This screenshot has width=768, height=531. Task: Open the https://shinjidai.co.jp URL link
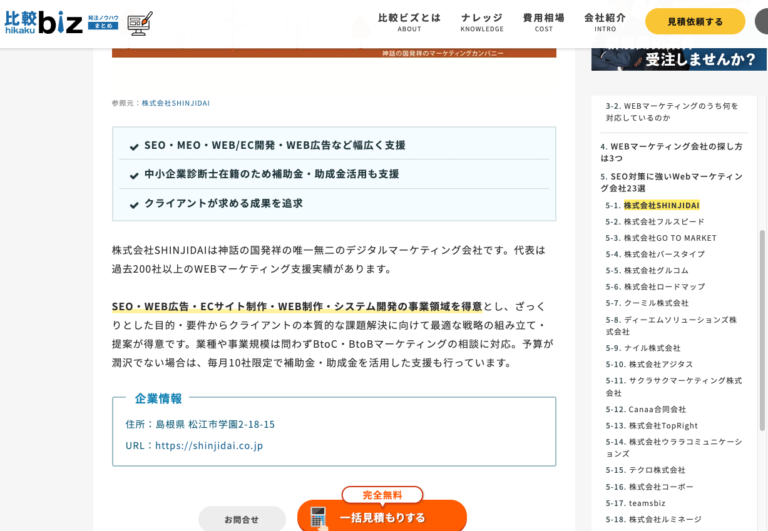tap(209, 445)
